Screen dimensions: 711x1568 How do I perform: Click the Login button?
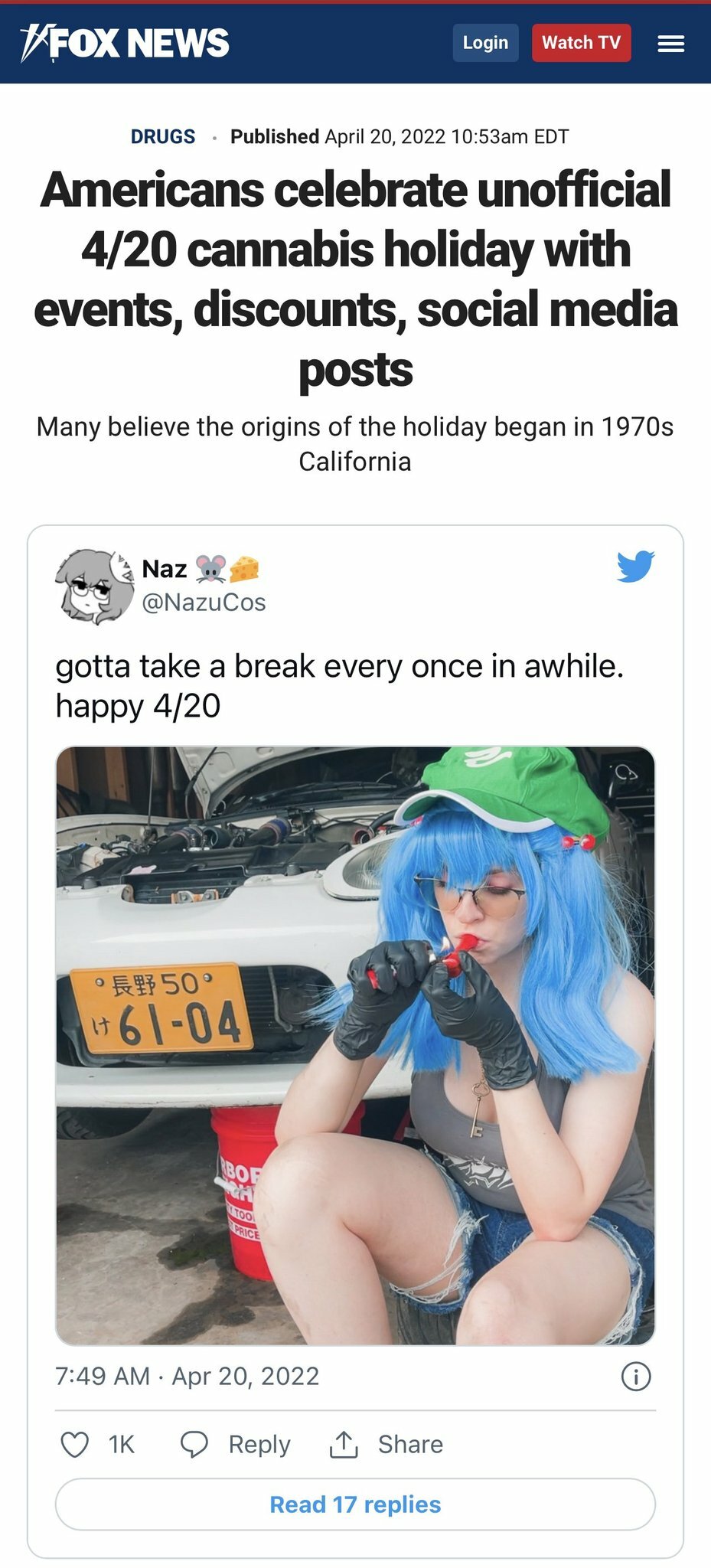click(x=485, y=43)
